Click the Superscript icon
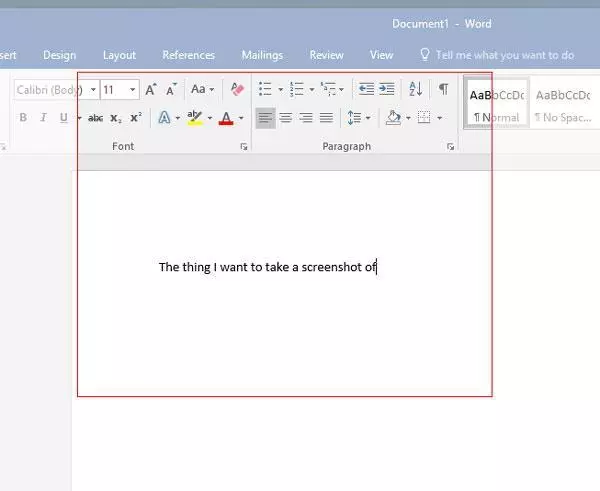The width and height of the screenshot is (600, 491). (136, 118)
